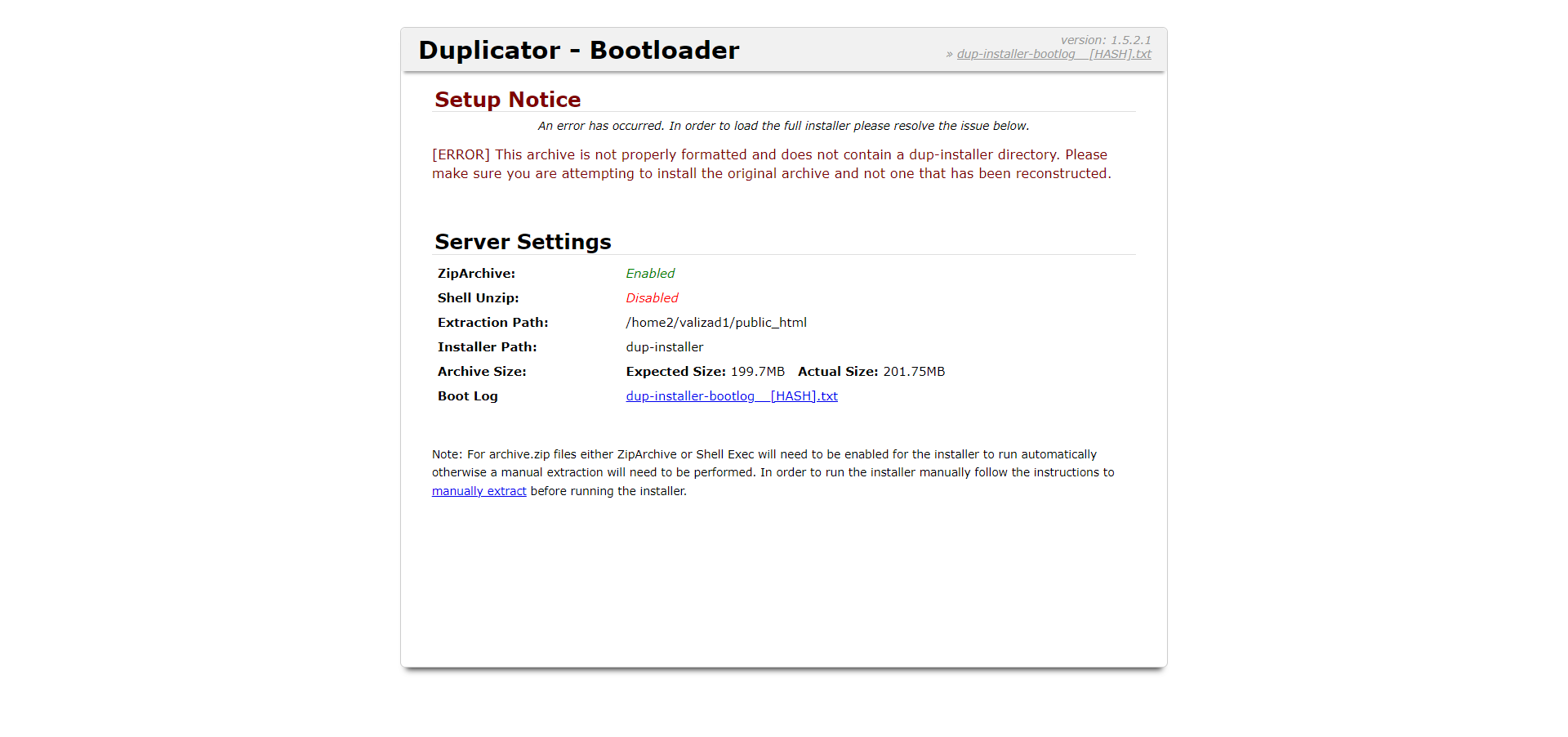The height and width of the screenshot is (737, 1568).
Task: Click the 'Boot Log' row label
Action: (467, 396)
